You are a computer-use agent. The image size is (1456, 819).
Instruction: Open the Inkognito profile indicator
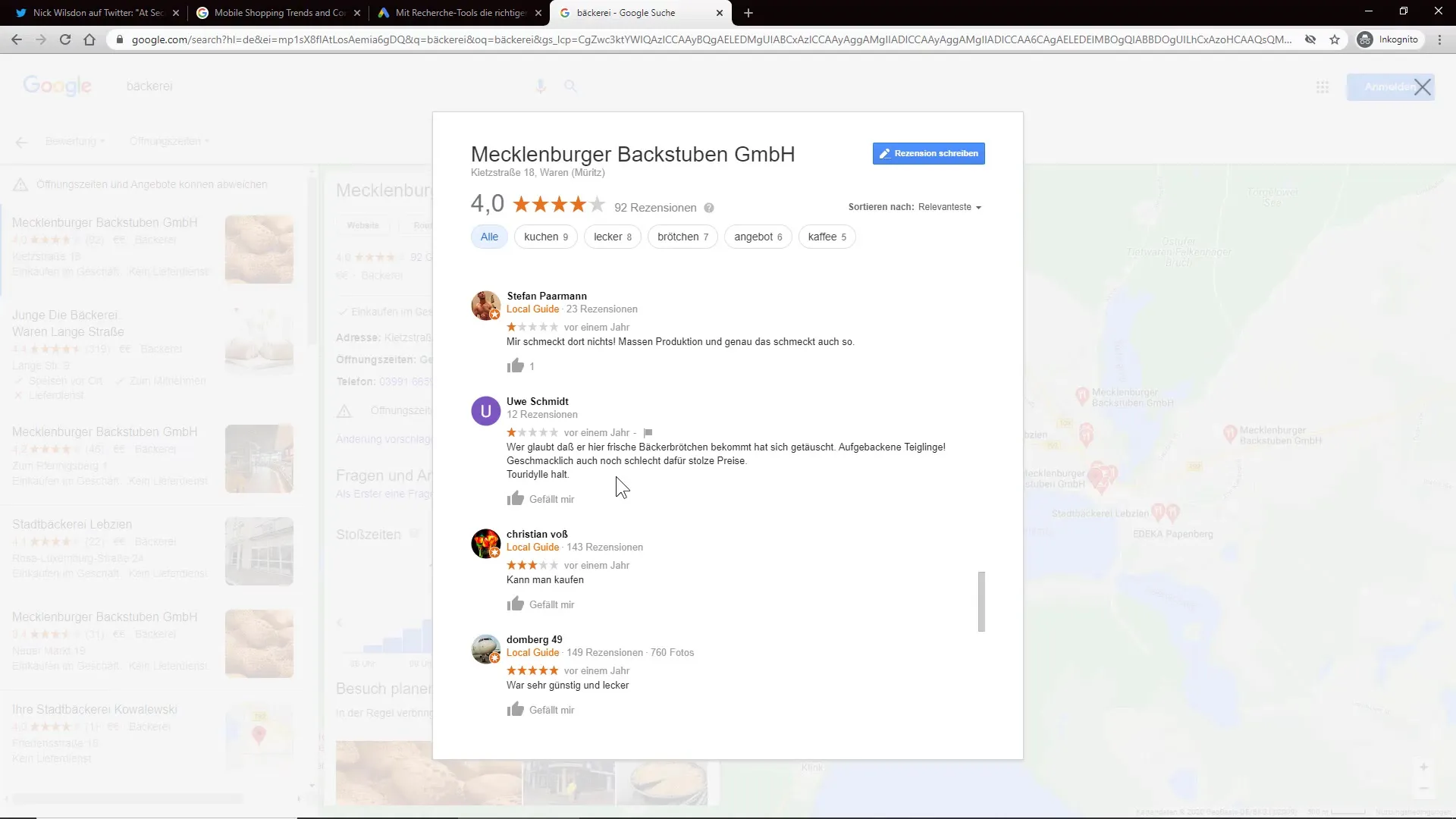click(x=1389, y=39)
